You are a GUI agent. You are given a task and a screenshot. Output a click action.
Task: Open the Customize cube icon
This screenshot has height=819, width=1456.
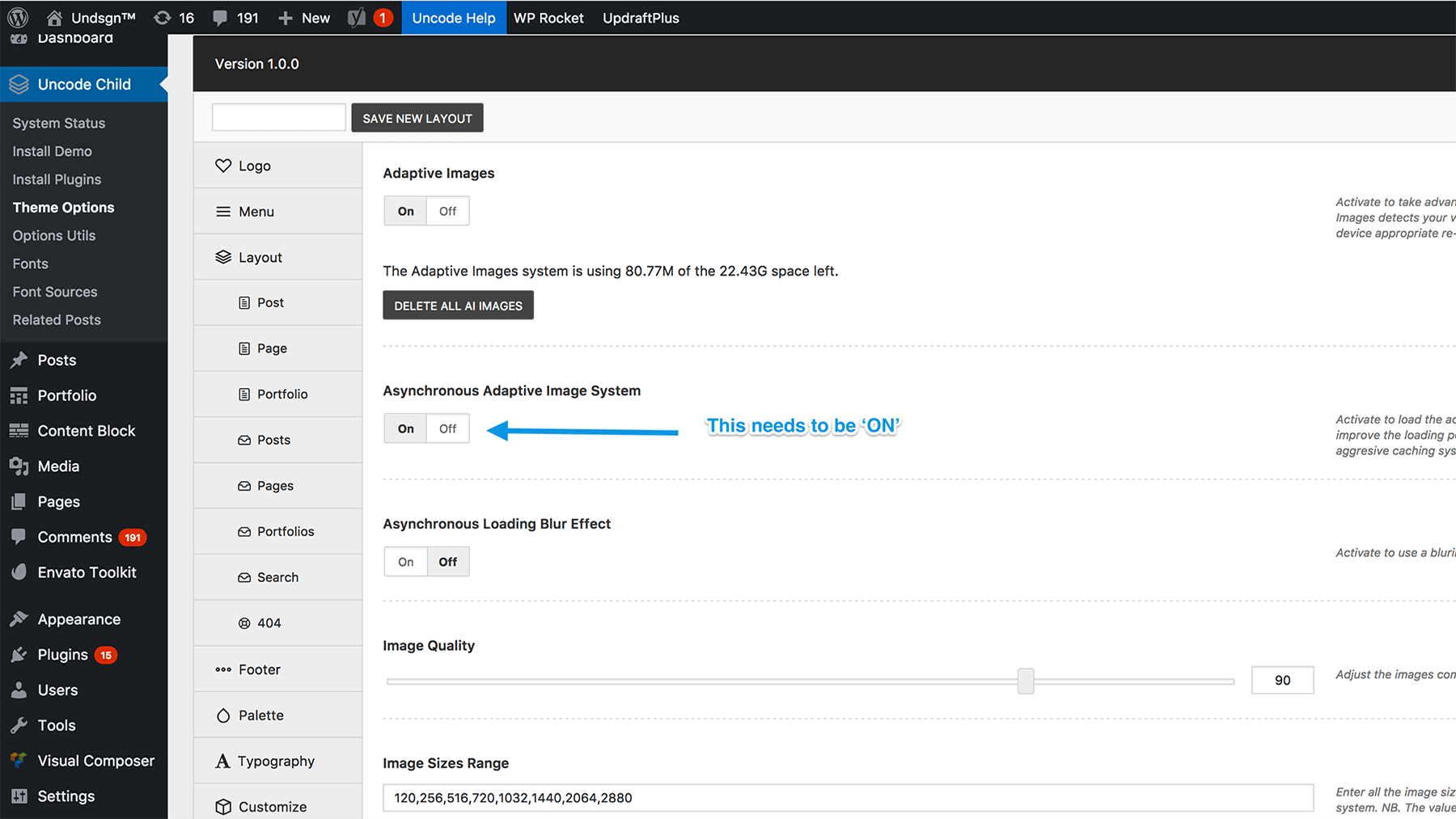tap(223, 807)
